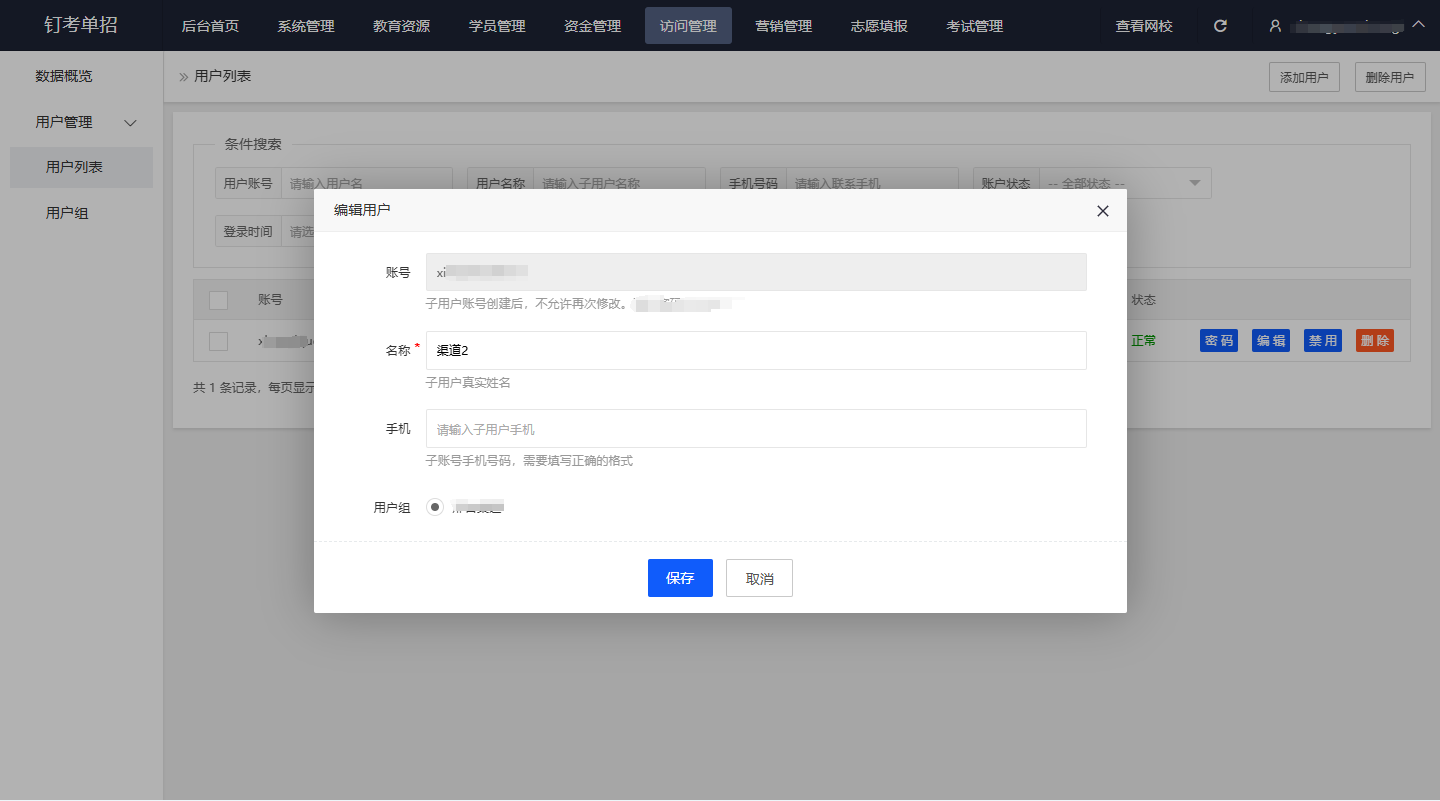The height and width of the screenshot is (801, 1440).
Task: Click the 名称 input containing 渠道2
Action: 755,351
